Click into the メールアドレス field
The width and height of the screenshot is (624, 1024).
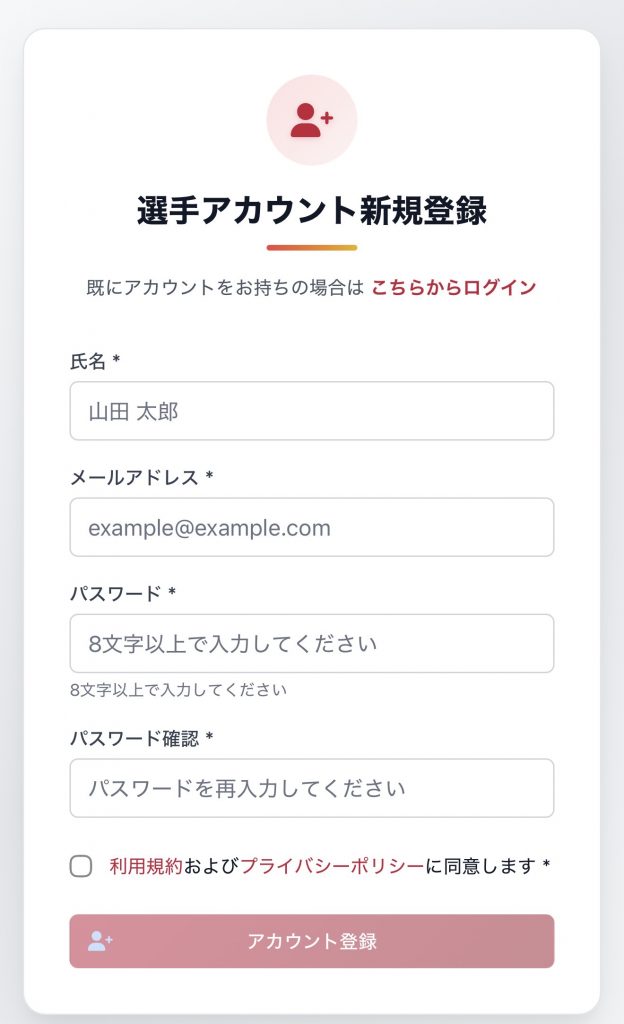[311, 527]
